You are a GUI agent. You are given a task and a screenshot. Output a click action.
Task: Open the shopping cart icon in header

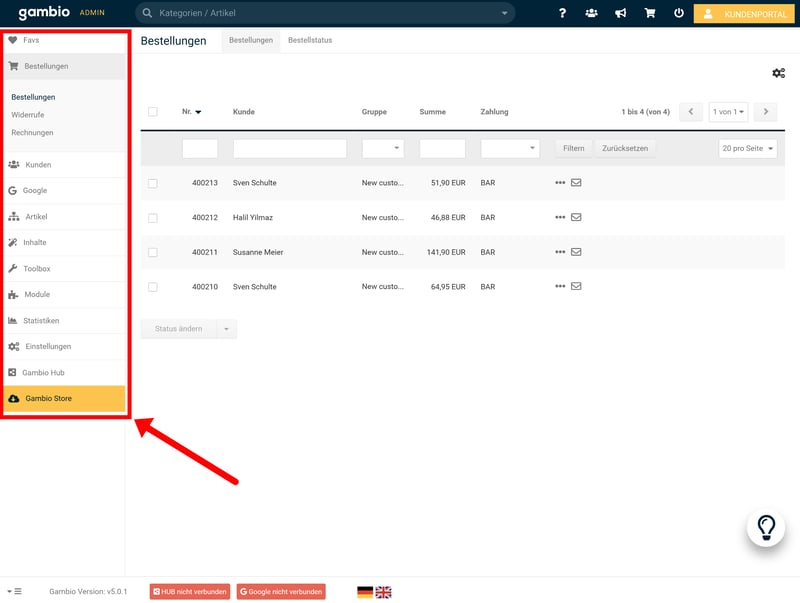[650, 14]
